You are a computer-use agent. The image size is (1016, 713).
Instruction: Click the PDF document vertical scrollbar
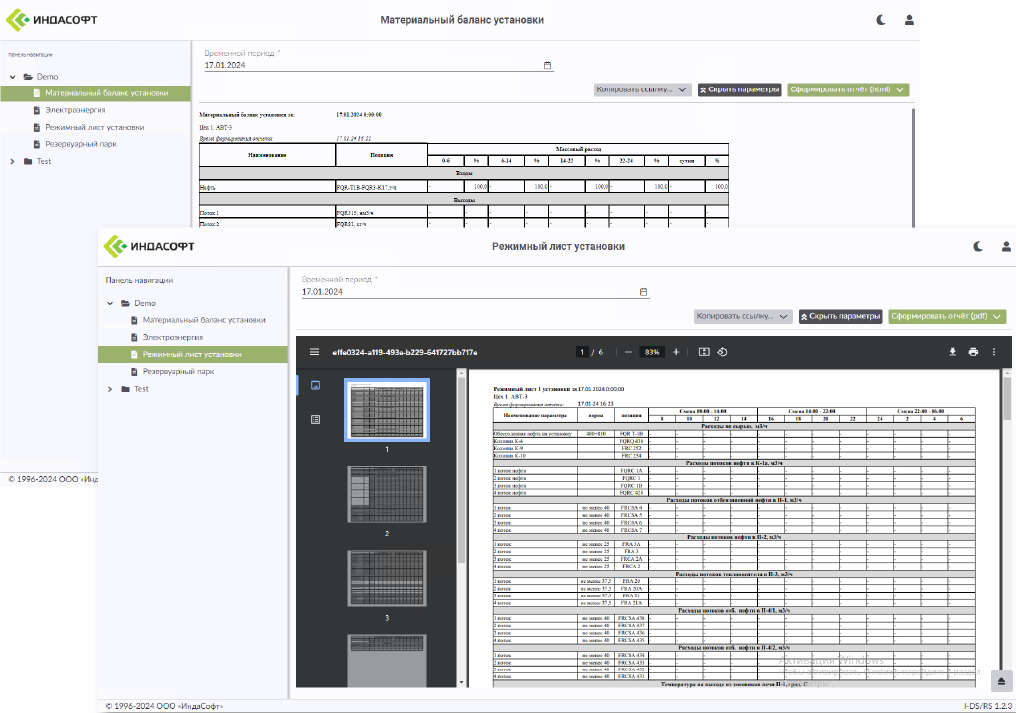[x=1007, y=399]
